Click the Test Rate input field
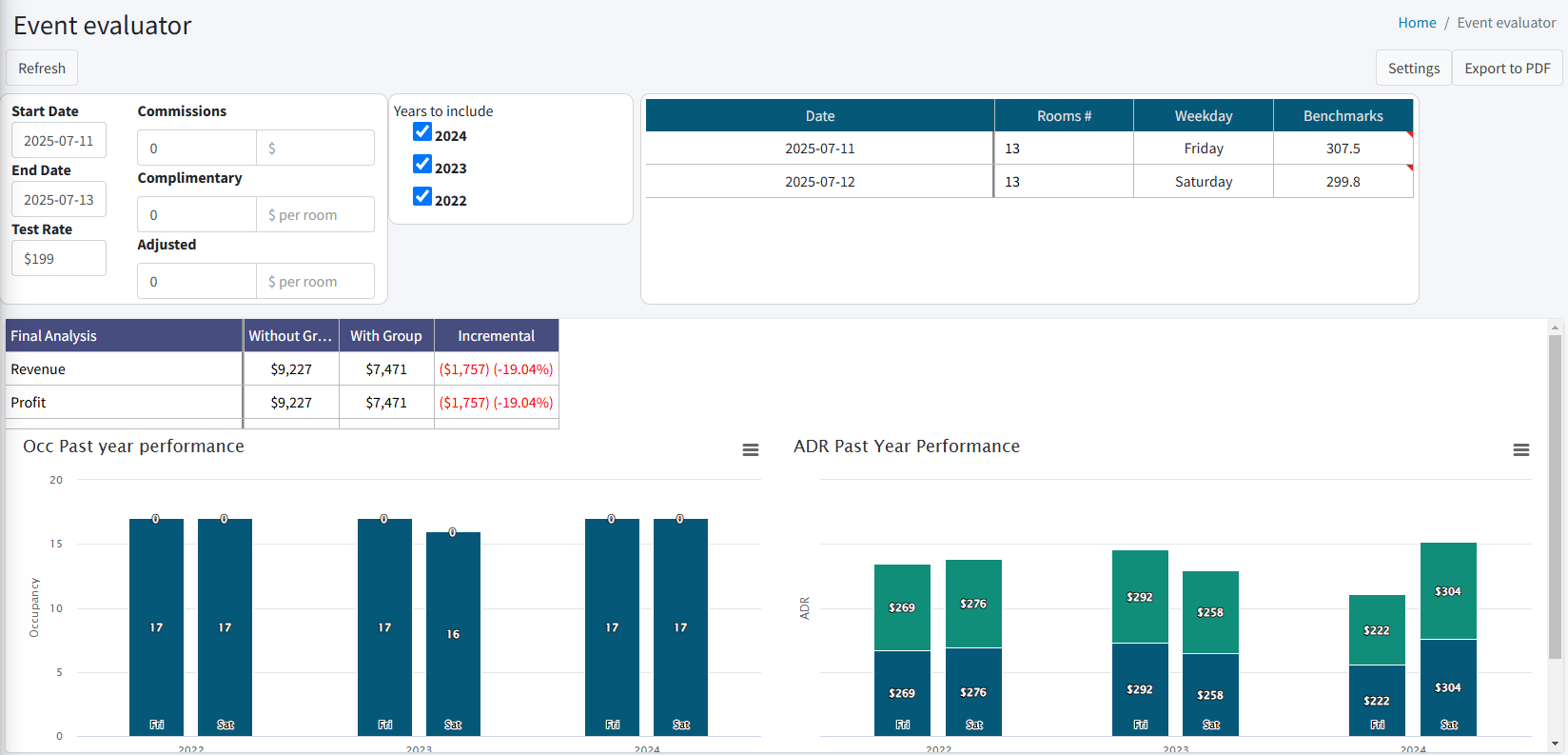Image resolution: width=1568 pixels, height=755 pixels. coord(59,259)
